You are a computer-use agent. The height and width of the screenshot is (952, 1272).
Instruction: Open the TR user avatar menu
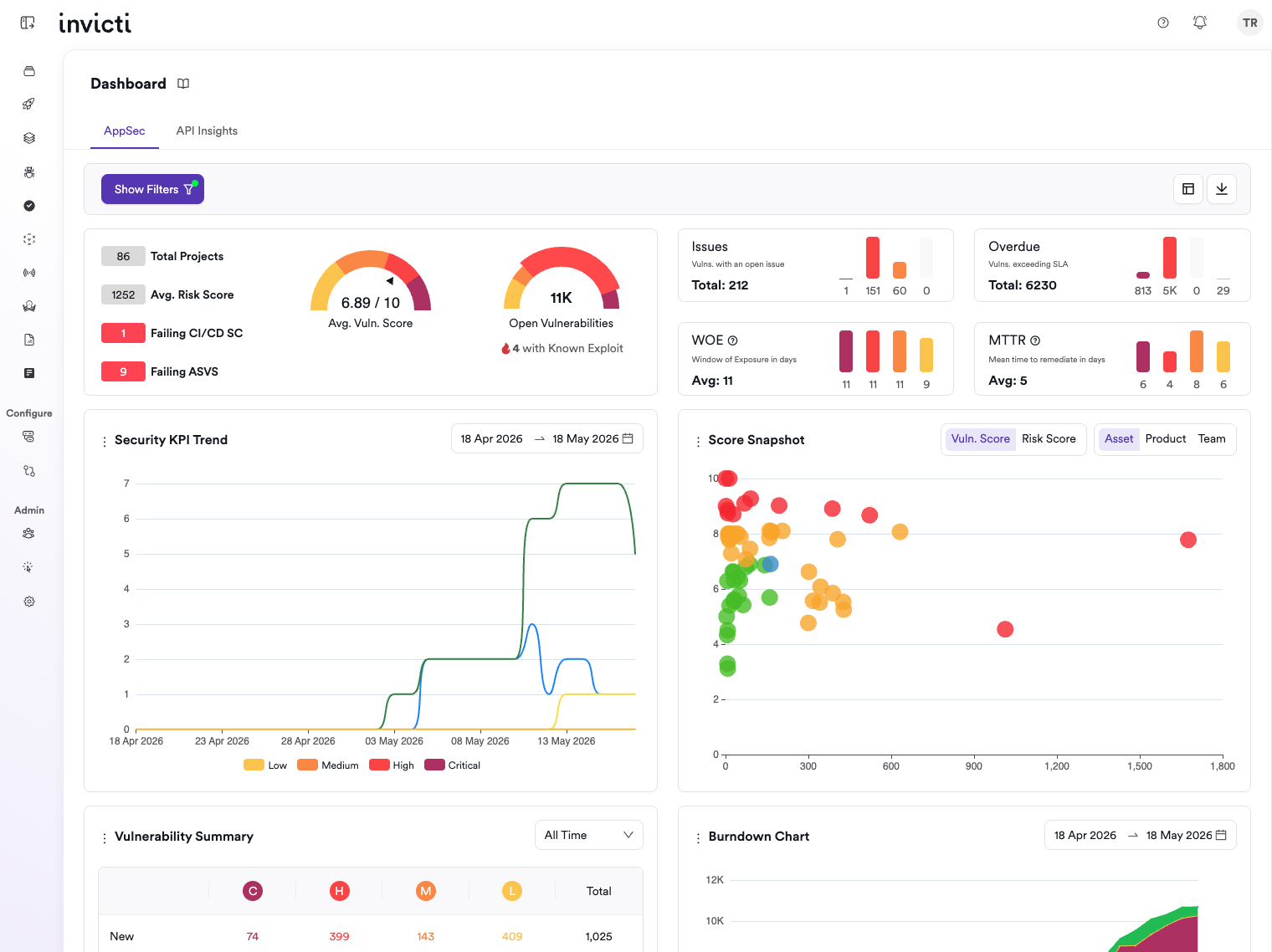tap(1250, 23)
